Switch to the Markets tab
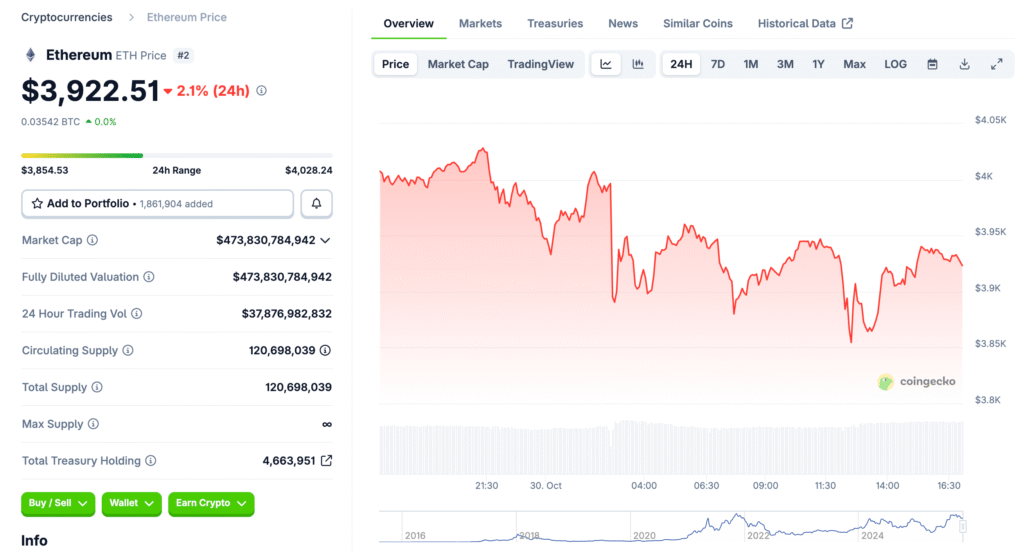The width and height of the screenshot is (1024, 553). click(x=480, y=23)
